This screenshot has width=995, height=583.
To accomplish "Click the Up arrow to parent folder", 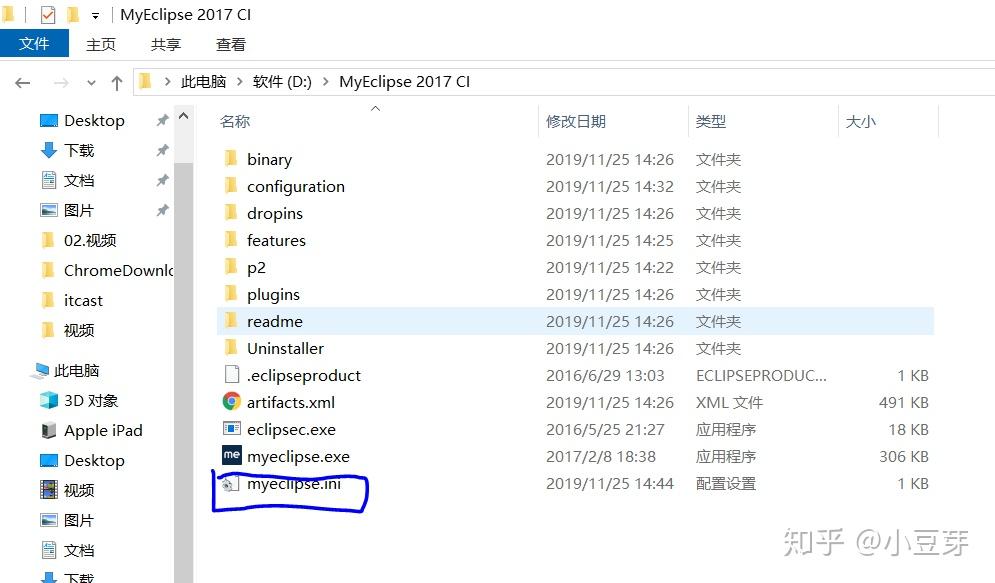I will pos(117,82).
